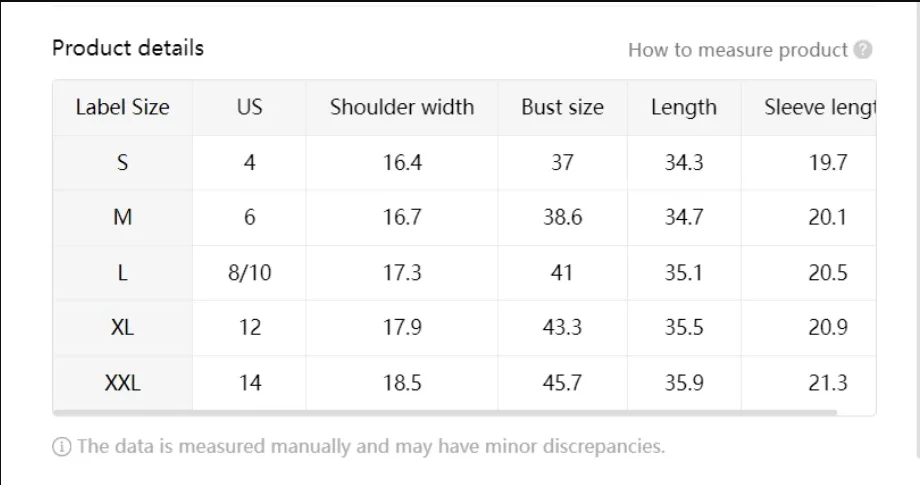
Task: Select the M label size row
Action: pos(464,218)
